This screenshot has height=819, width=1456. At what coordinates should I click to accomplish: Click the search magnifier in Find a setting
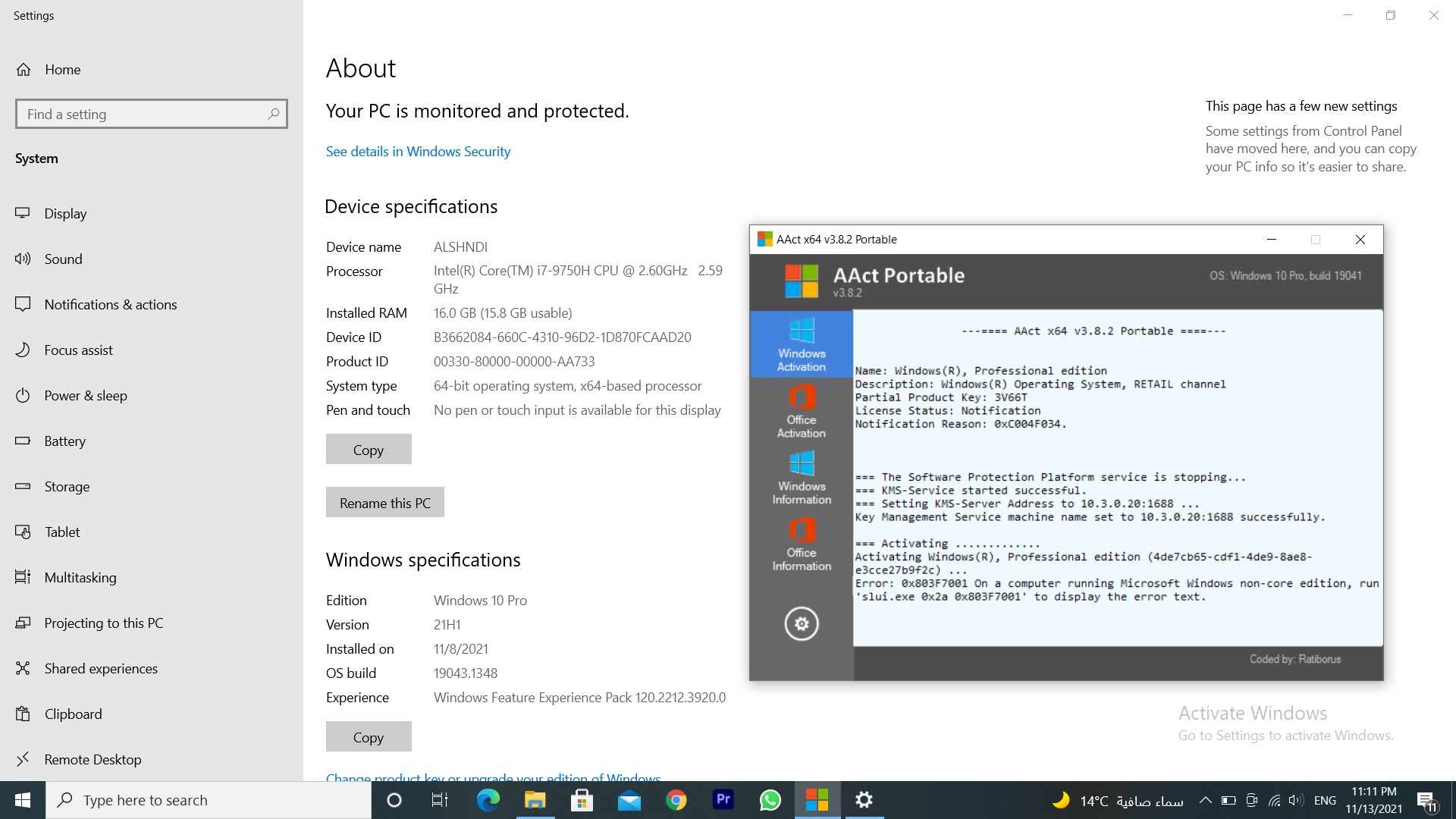[274, 114]
